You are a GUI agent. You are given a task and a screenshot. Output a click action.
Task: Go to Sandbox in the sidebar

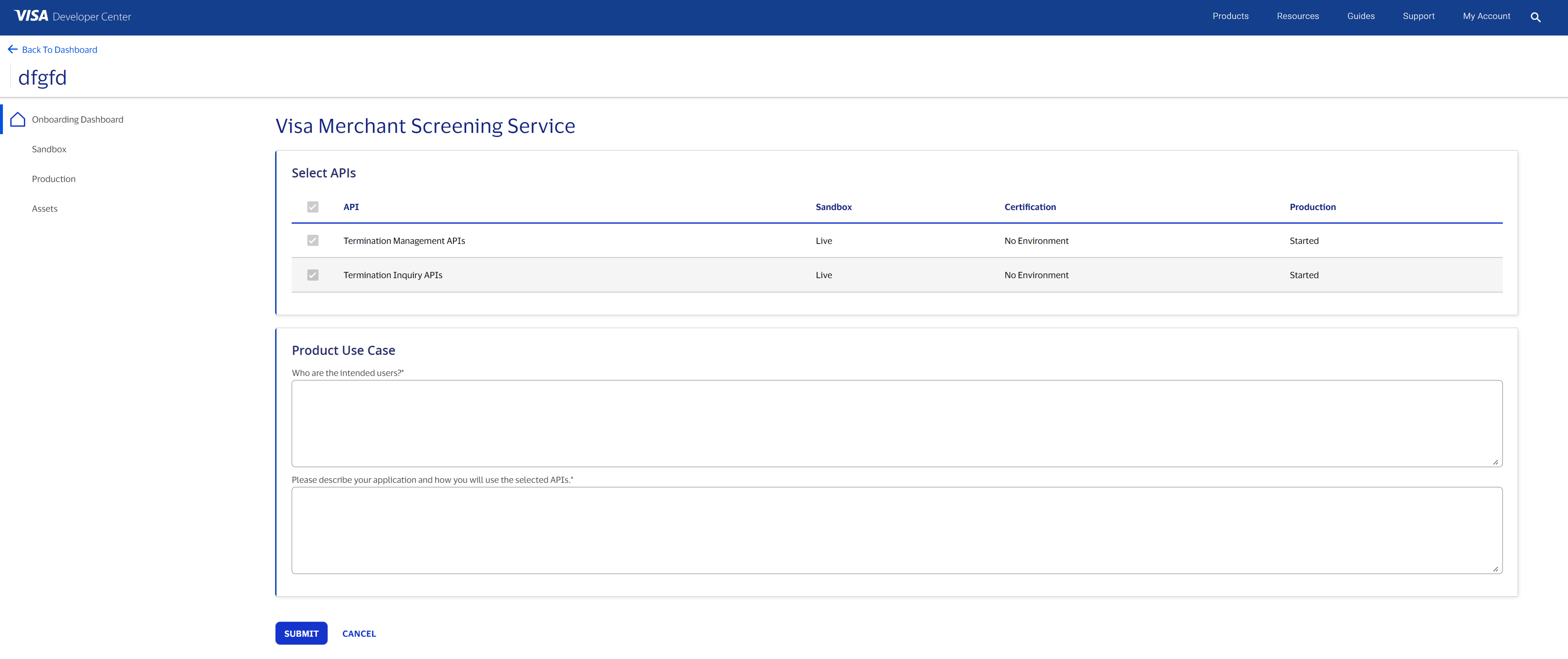click(x=50, y=149)
